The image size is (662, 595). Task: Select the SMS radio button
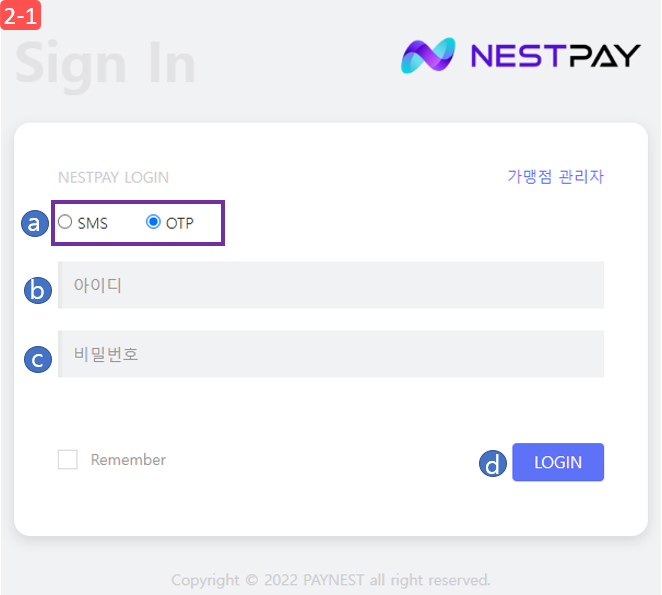(65, 222)
